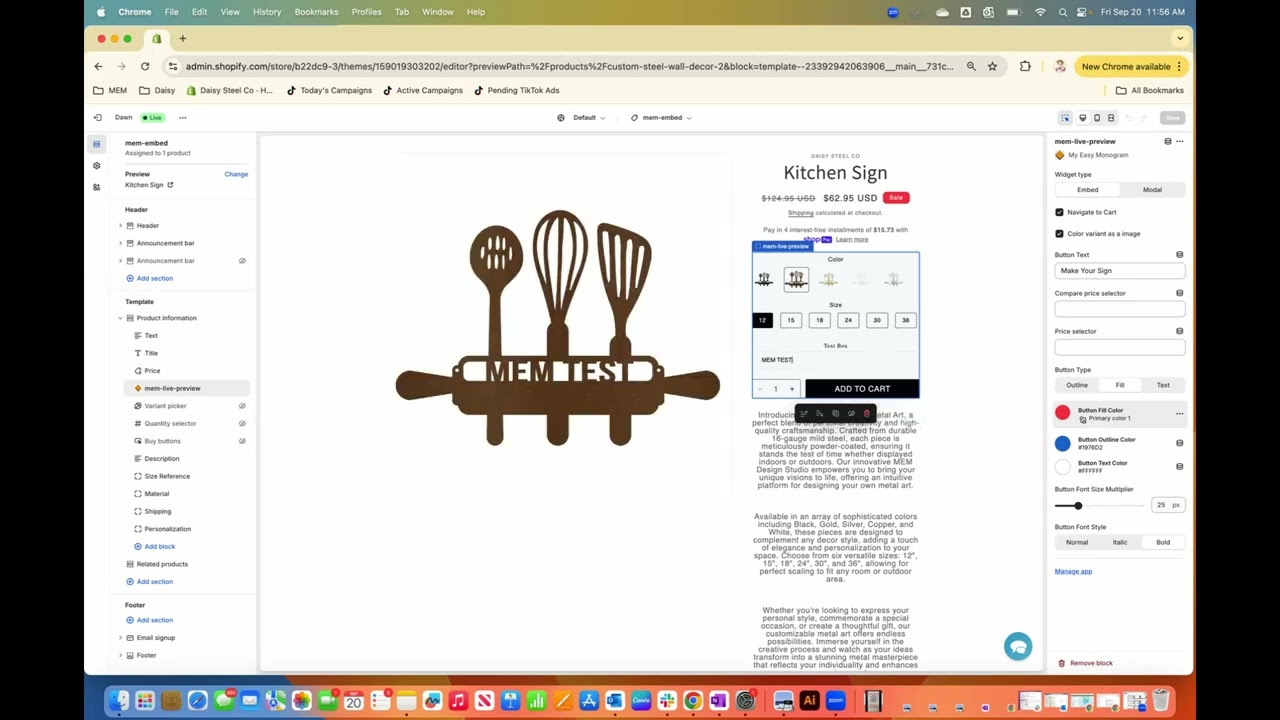Click Change preview product link

click(236, 174)
